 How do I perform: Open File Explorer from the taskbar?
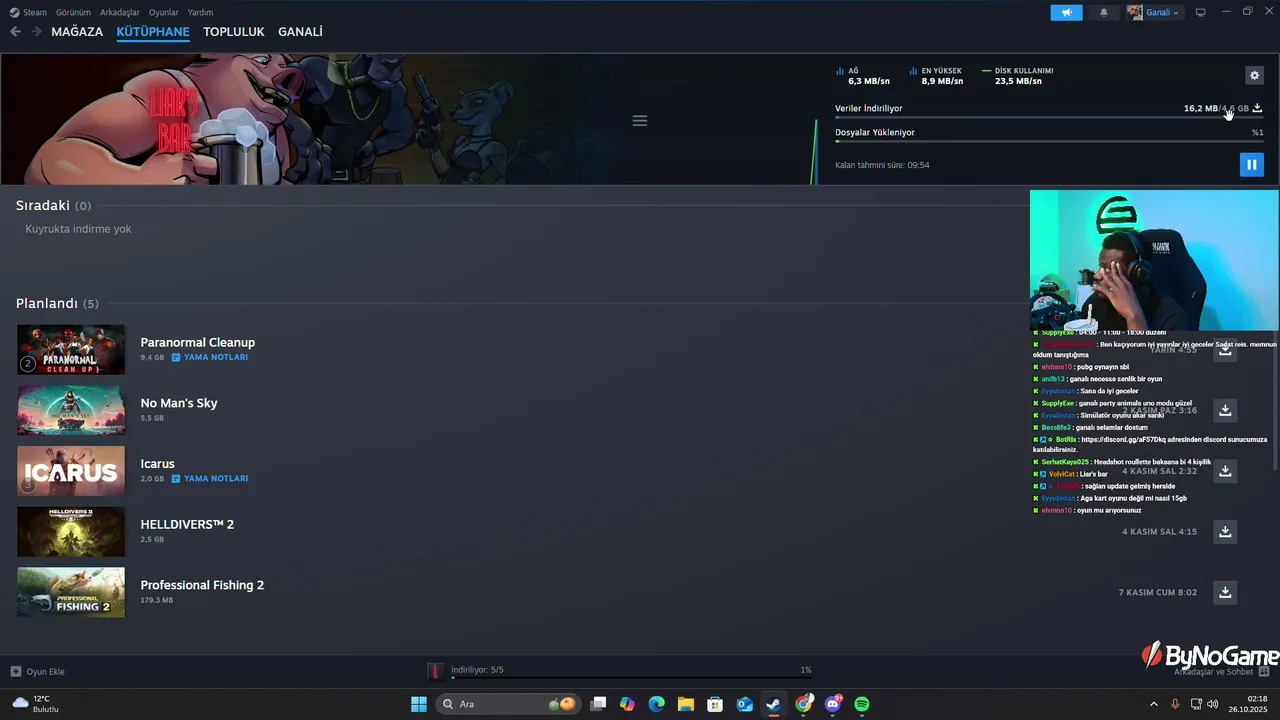(x=686, y=704)
